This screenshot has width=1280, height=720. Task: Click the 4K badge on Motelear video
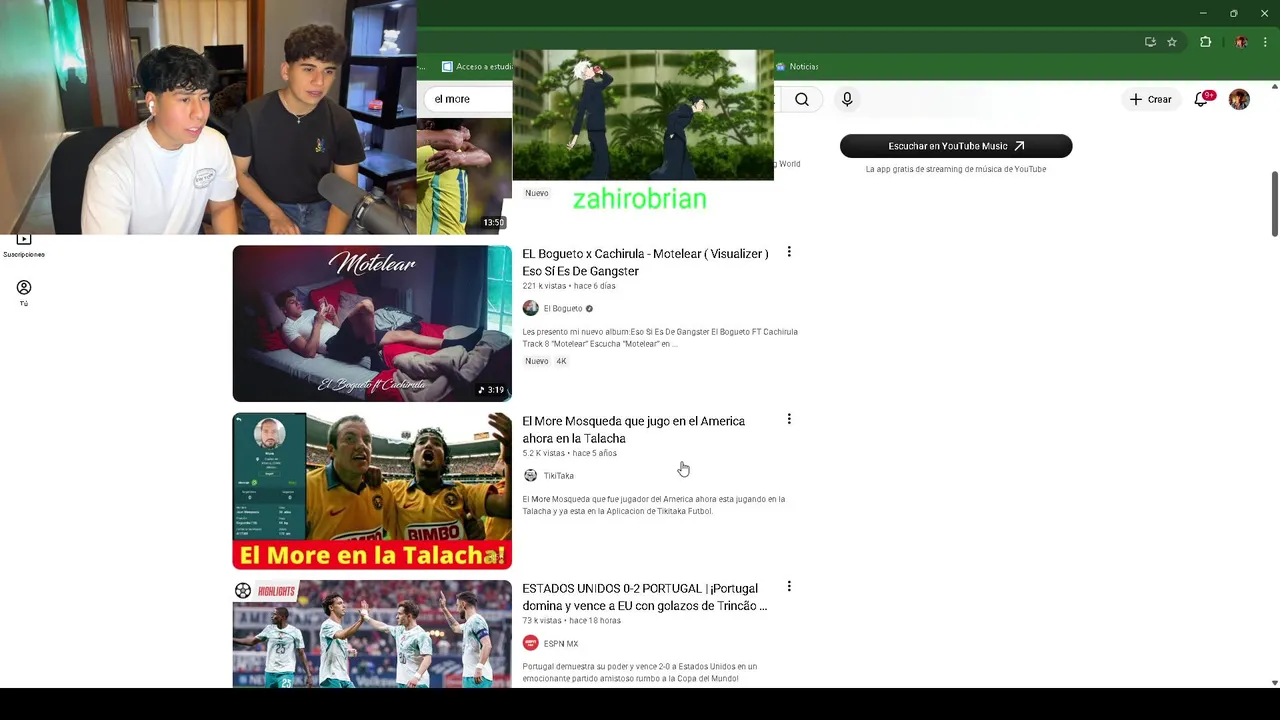click(x=561, y=361)
